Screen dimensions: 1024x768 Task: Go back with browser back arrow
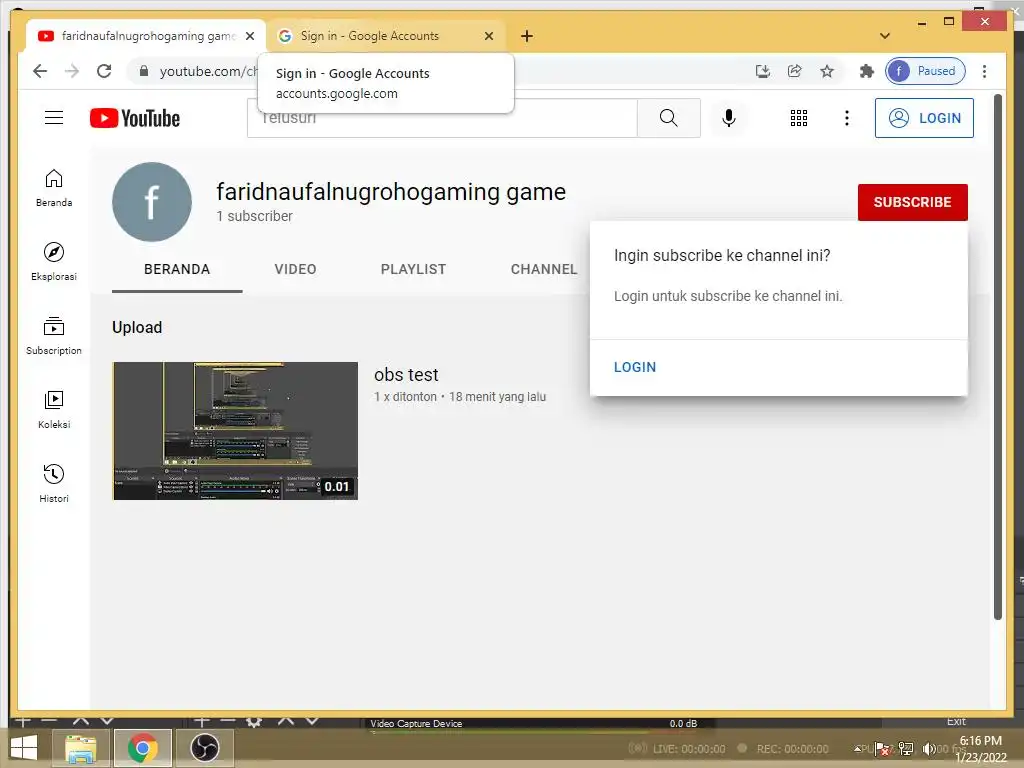(40, 71)
